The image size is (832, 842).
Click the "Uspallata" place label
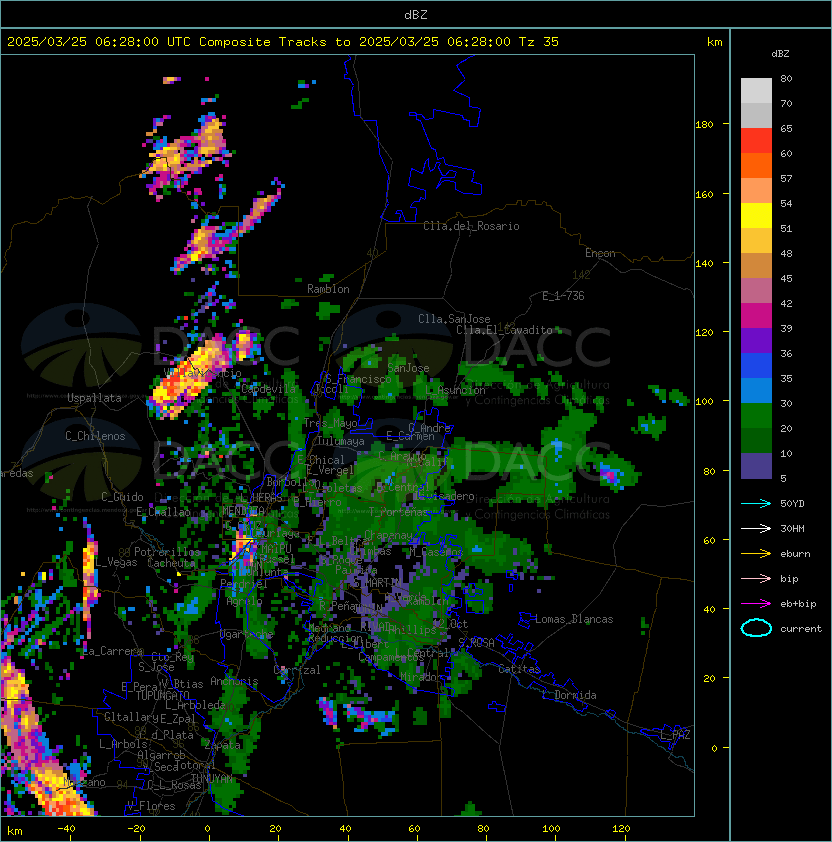point(94,398)
